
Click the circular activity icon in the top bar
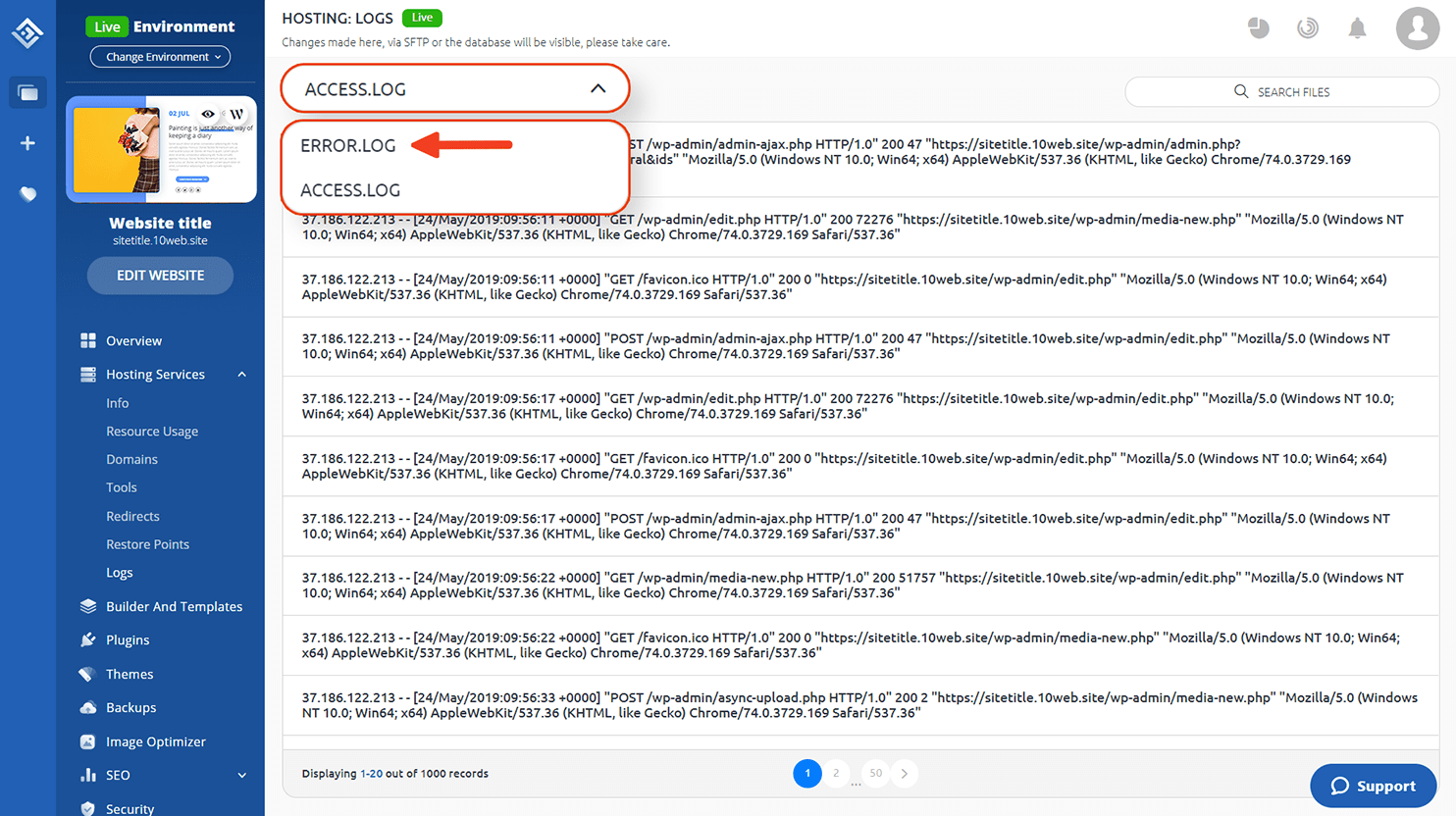[x=1308, y=27]
